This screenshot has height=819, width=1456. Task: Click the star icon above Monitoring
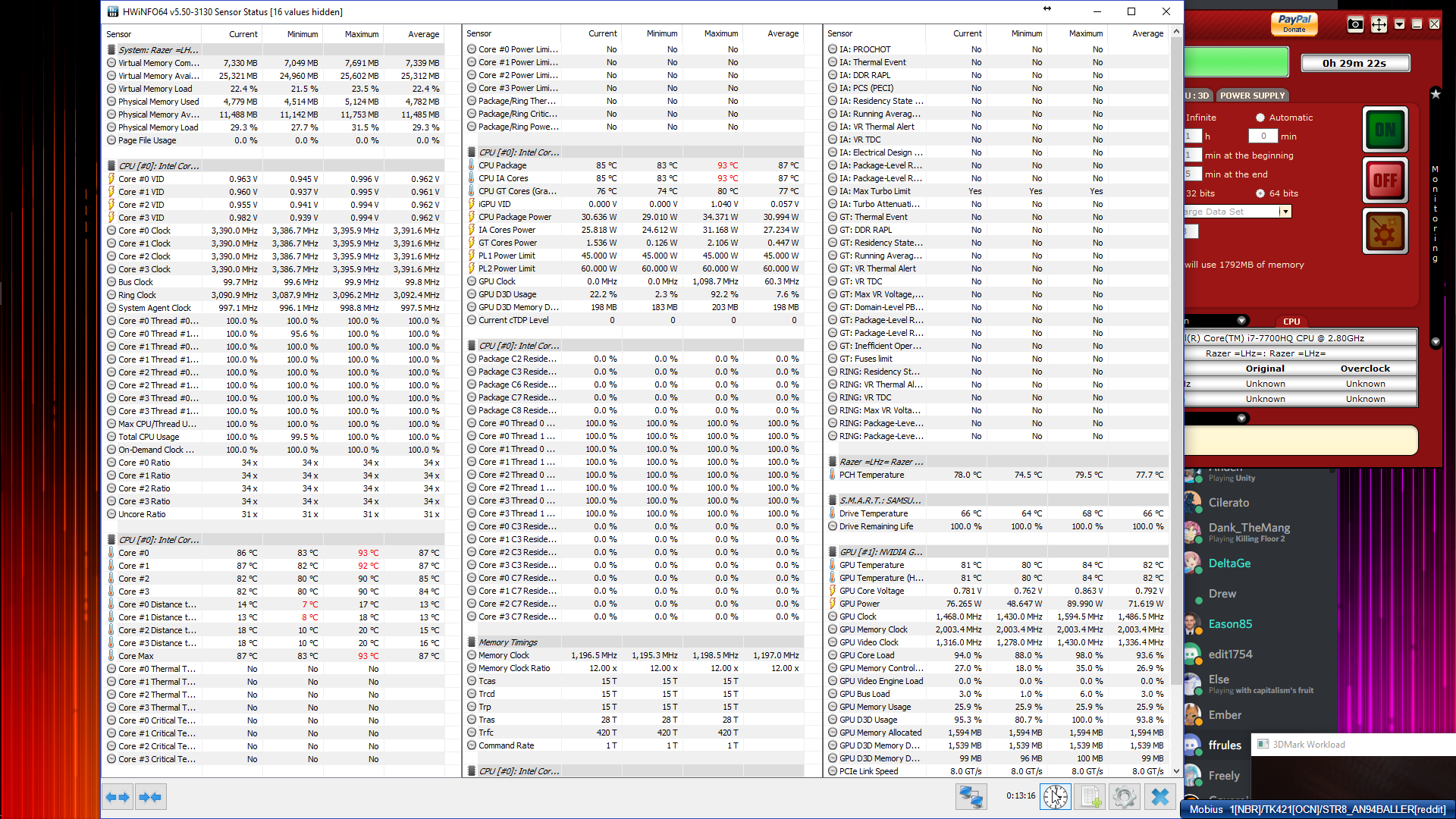(1436, 94)
